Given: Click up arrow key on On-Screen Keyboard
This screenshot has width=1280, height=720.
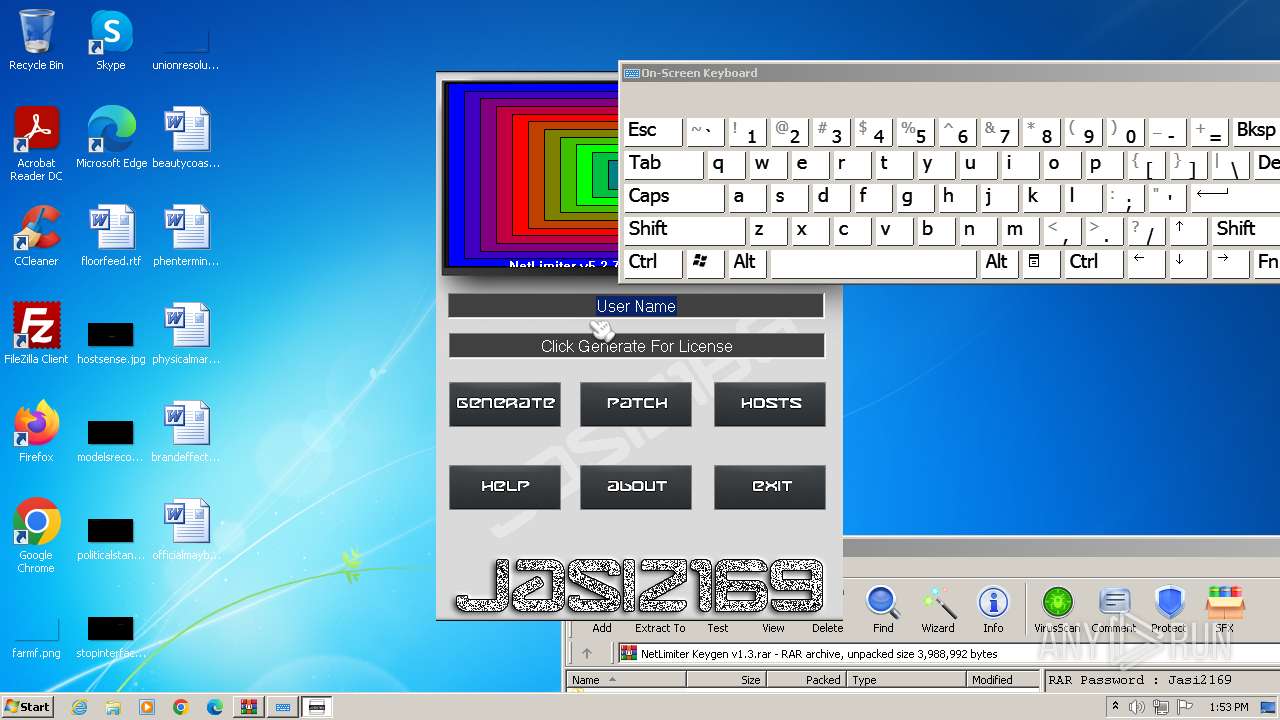Looking at the screenshot, I should tap(1188, 230).
